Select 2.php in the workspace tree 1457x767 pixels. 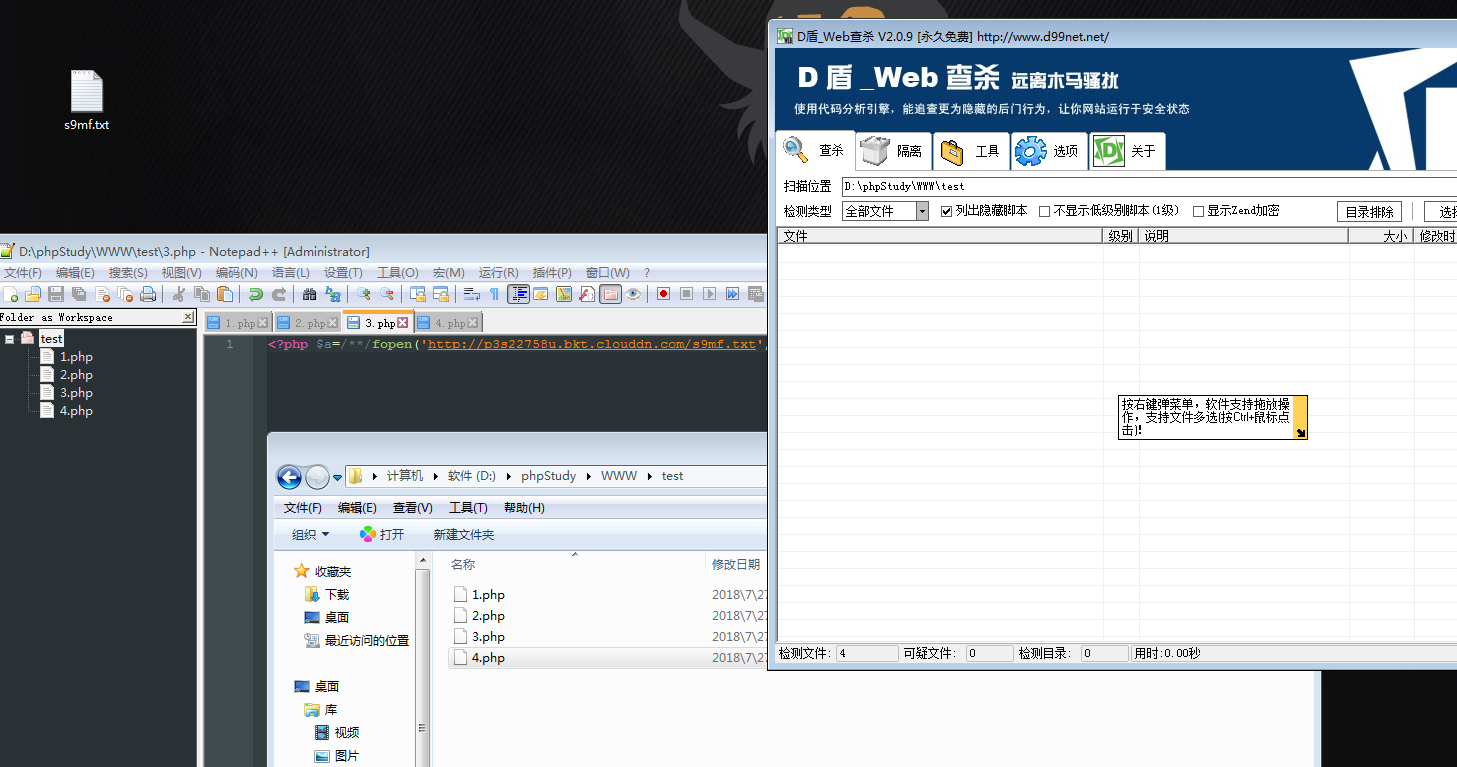pos(76,375)
